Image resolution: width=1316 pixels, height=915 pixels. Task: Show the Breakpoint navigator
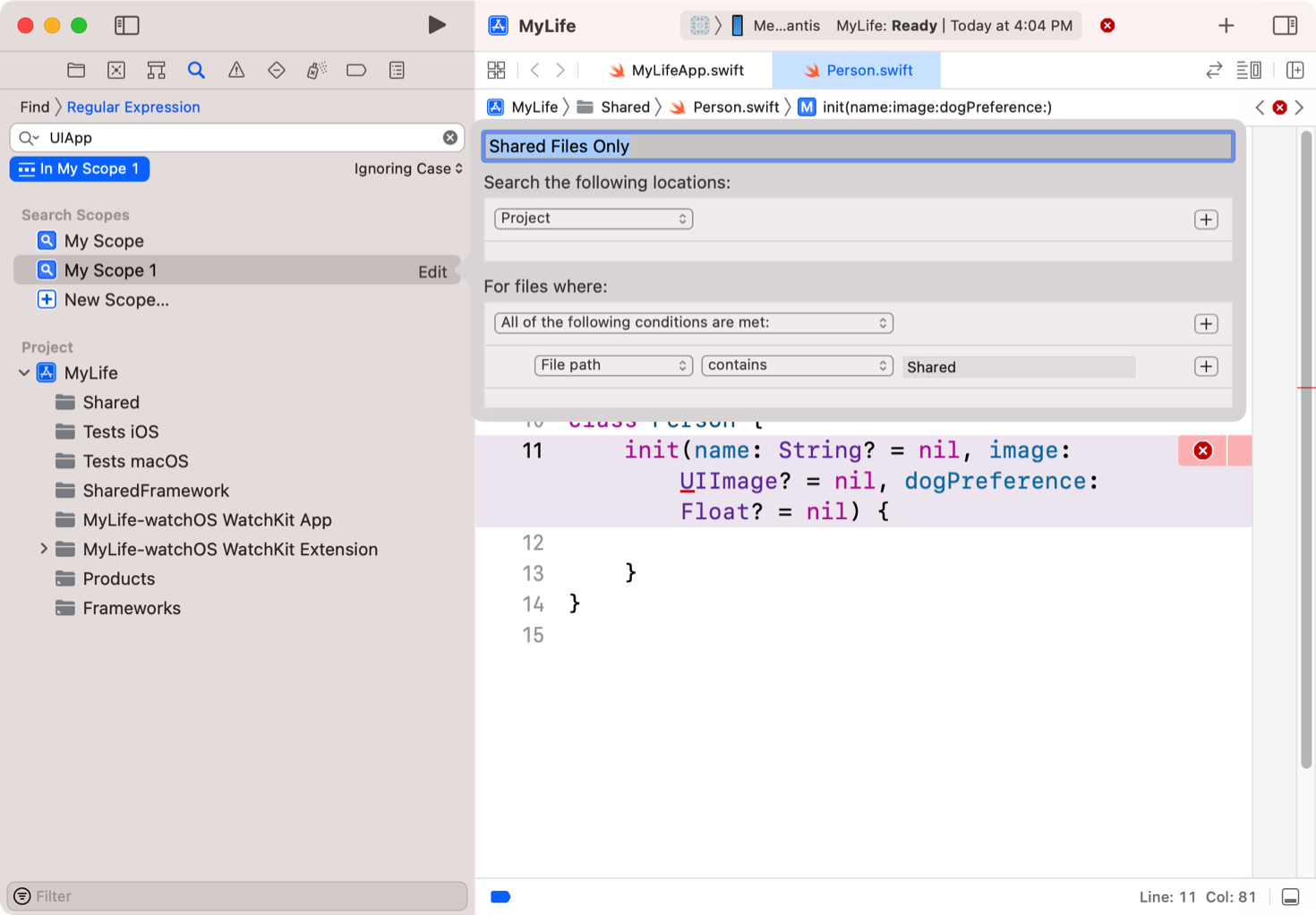tap(356, 70)
